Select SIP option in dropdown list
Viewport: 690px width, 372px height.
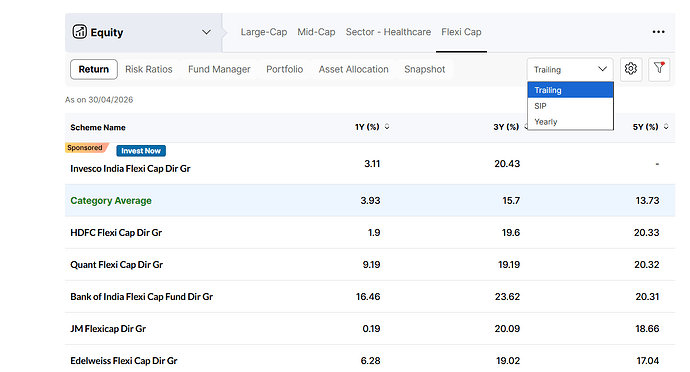point(570,106)
